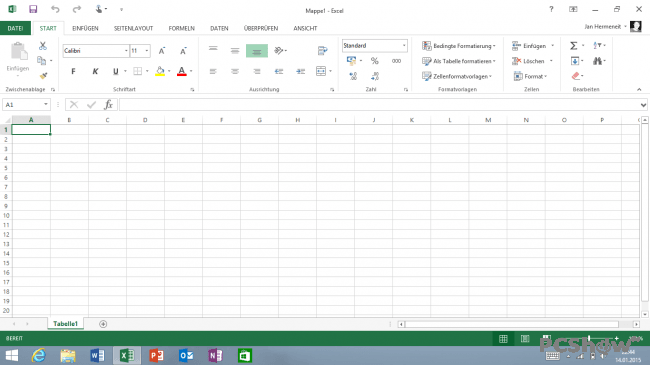Open the DATEI tab
This screenshot has height=365, width=650.
pyautogui.click(x=15, y=28)
